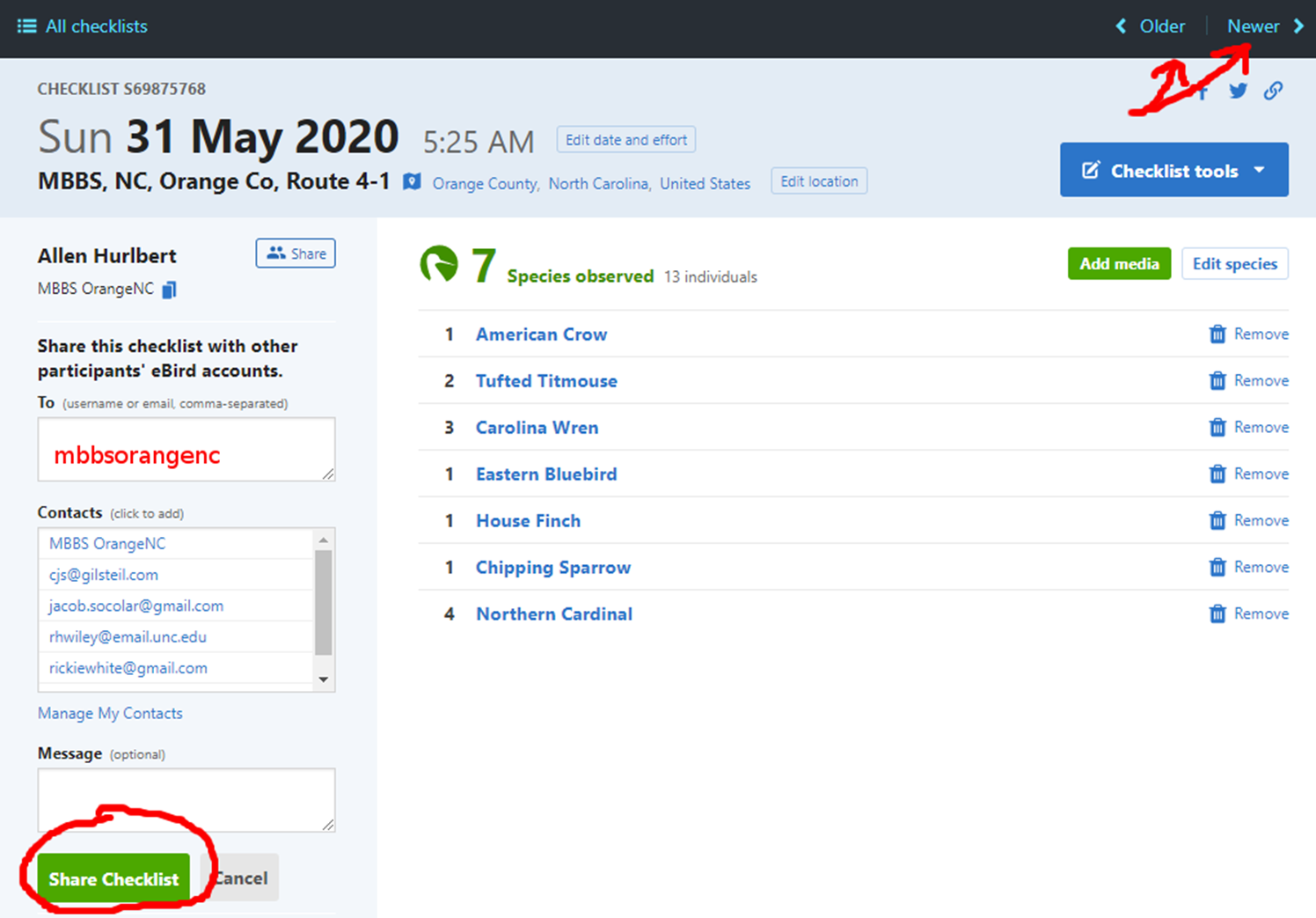
Task: Click the Cancel button
Action: coord(241,878)
